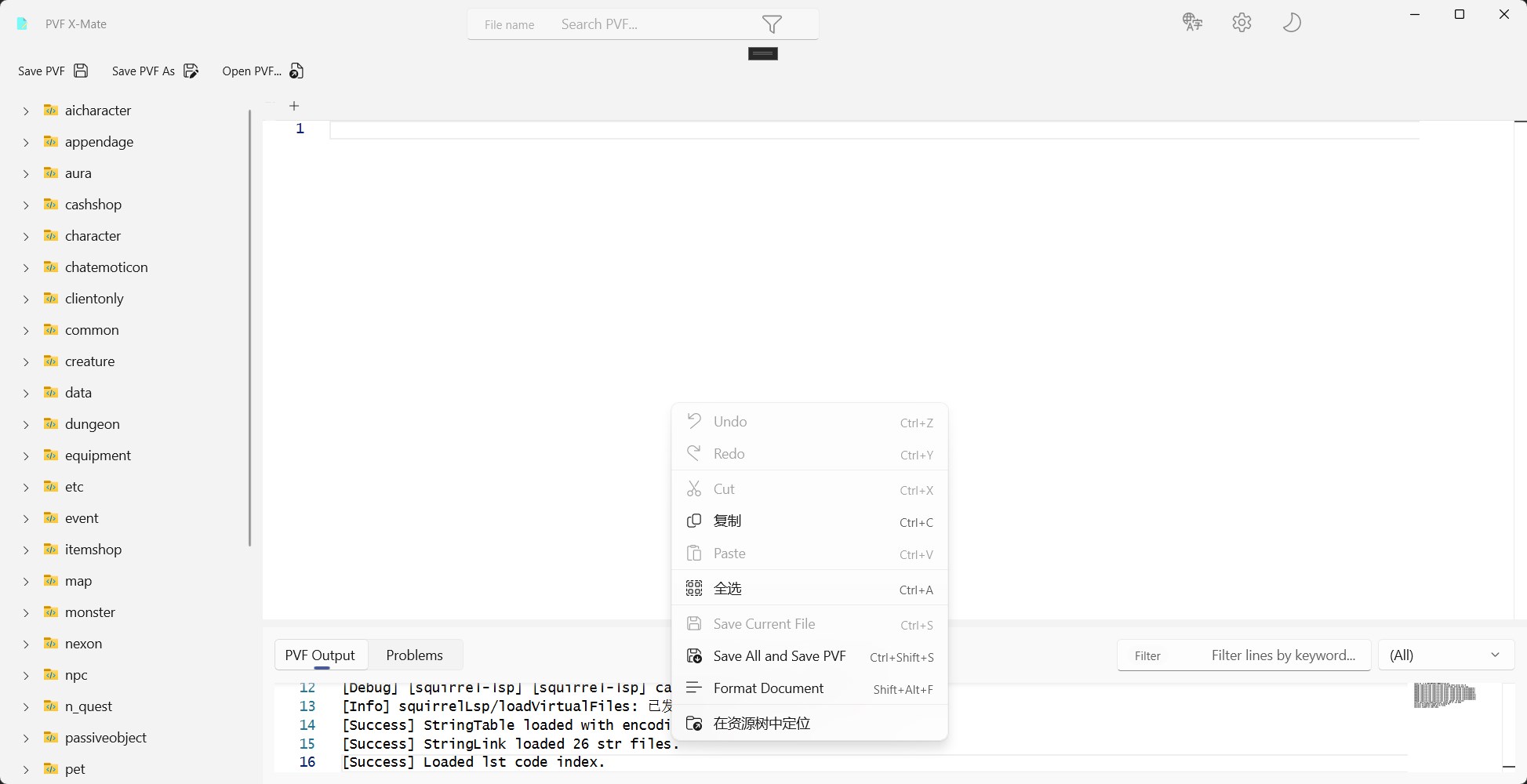Click the equipment folder icon

[x=51, y=456]
